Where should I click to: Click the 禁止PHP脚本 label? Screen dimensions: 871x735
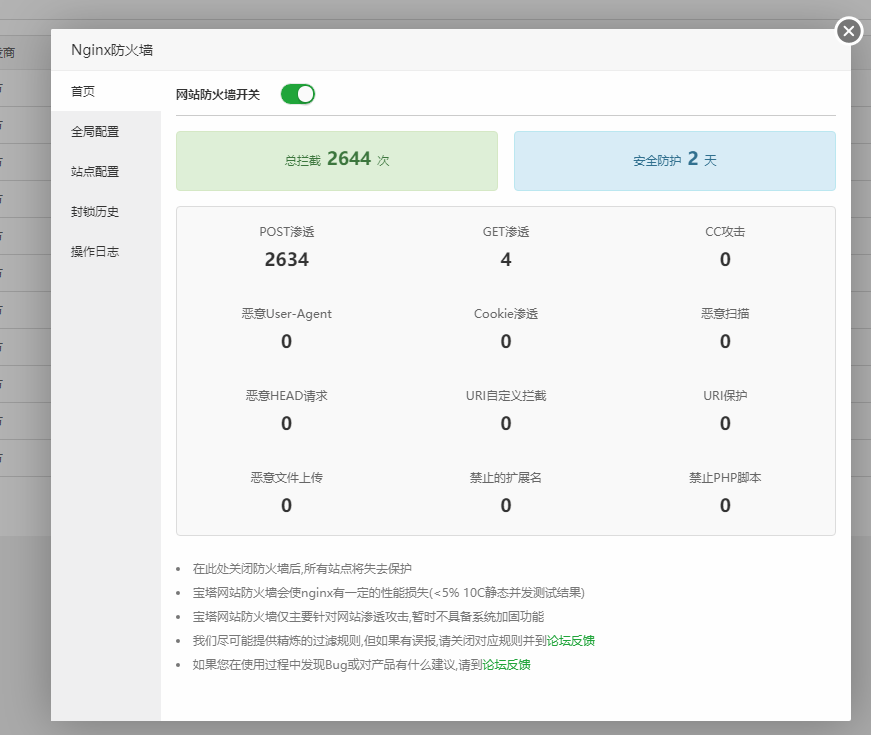pos(725,478)
